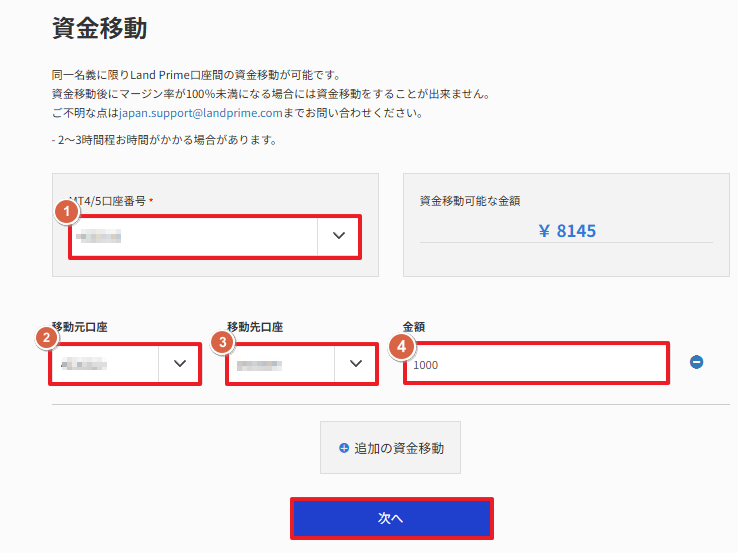Click the numbered step 3 badge

[223, 343]
